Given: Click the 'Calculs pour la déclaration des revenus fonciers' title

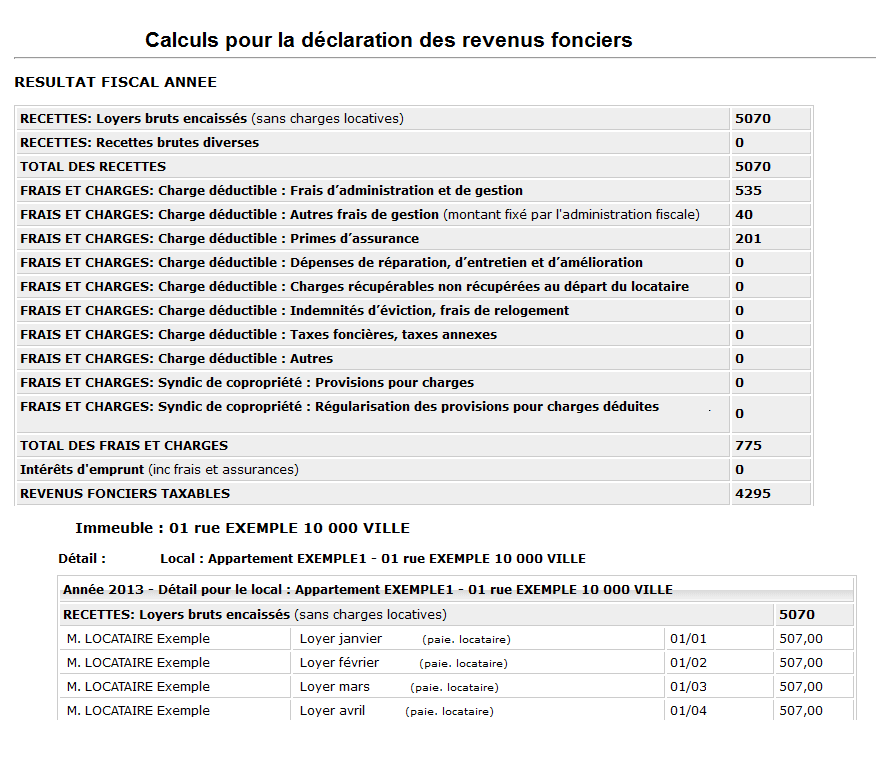Looking at the screenshot, I should [x=388, y=40].
